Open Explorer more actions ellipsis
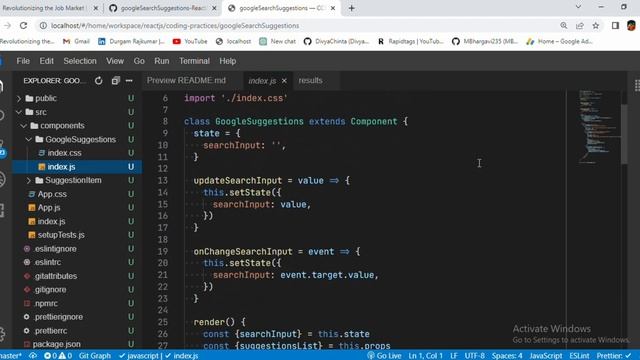Image resolution: width=640 pixels, height=360 pixels. pos(129,81)
